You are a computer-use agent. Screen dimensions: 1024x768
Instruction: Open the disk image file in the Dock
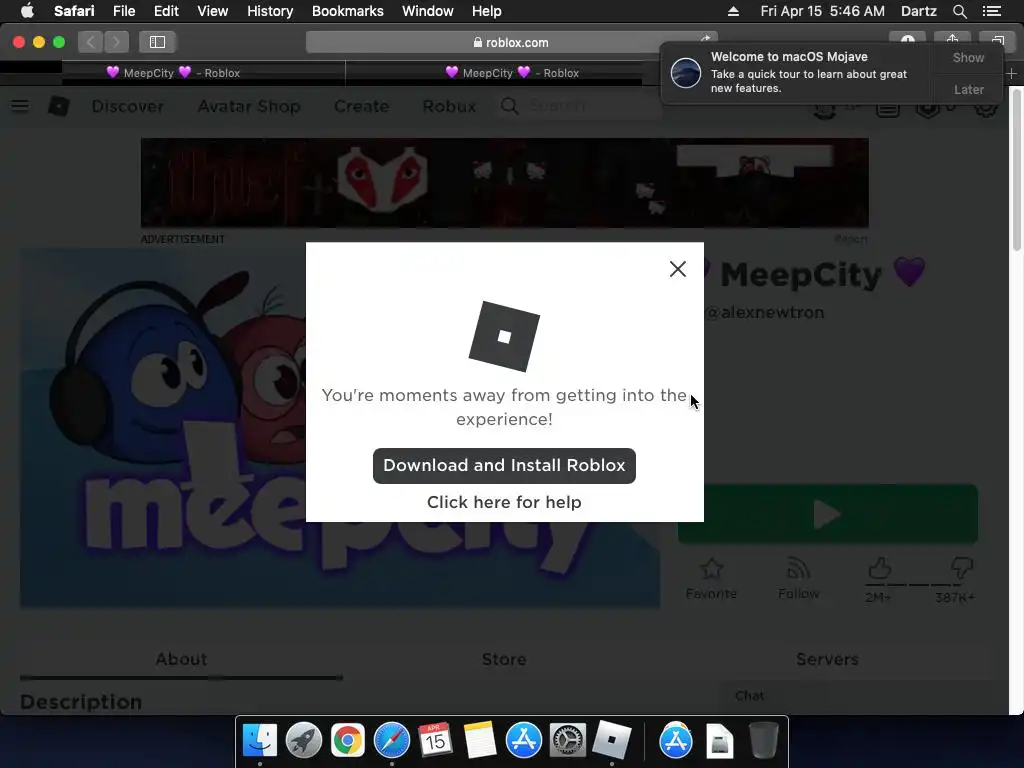(720, 741)
